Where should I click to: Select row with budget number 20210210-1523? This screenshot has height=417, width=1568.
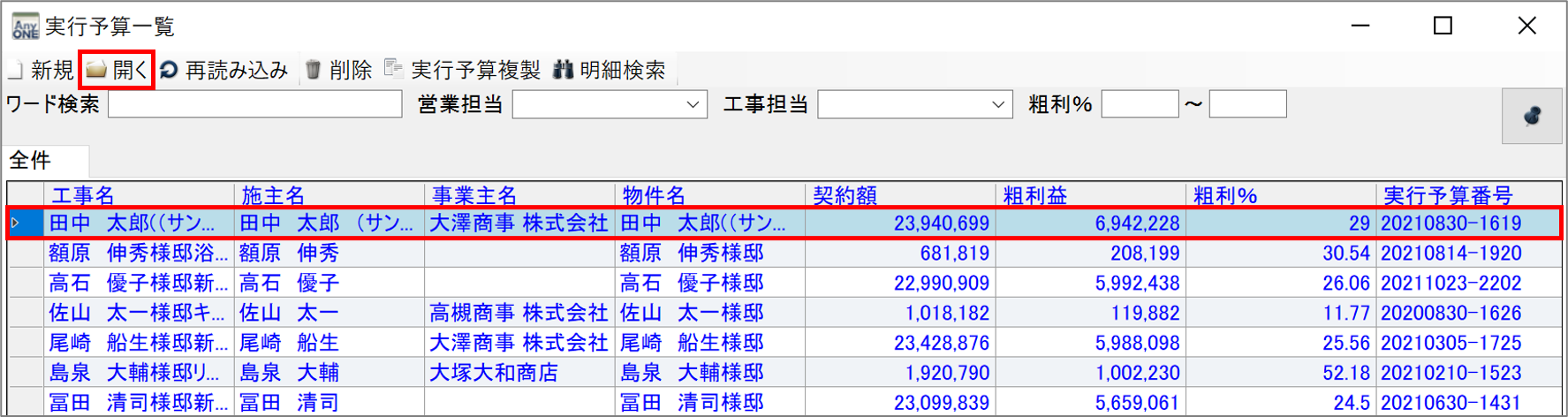pyautogui.click(x=1451, y=373)
